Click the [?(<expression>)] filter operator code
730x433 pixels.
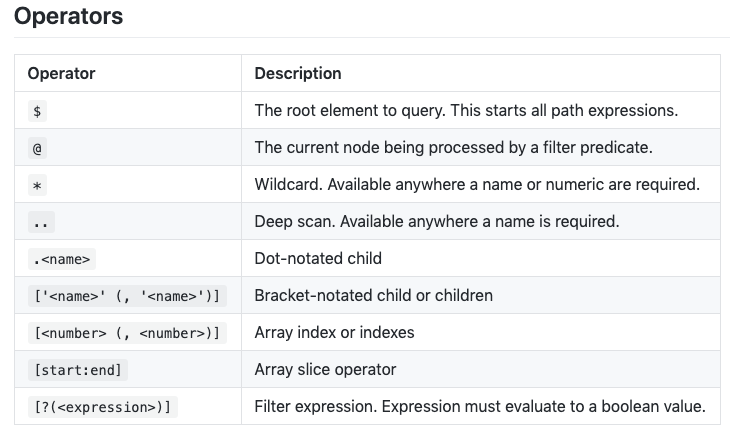tap(103, 407)
